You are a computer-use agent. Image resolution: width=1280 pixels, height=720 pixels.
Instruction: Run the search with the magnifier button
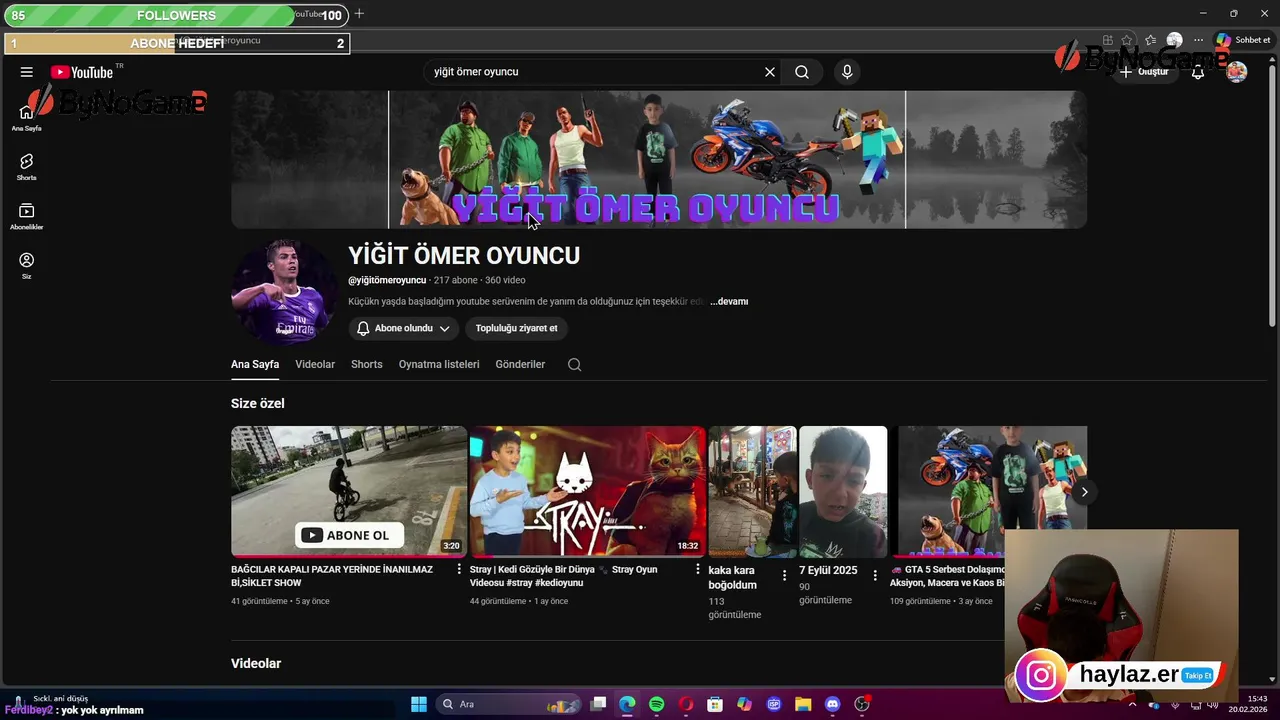[802, 72]
